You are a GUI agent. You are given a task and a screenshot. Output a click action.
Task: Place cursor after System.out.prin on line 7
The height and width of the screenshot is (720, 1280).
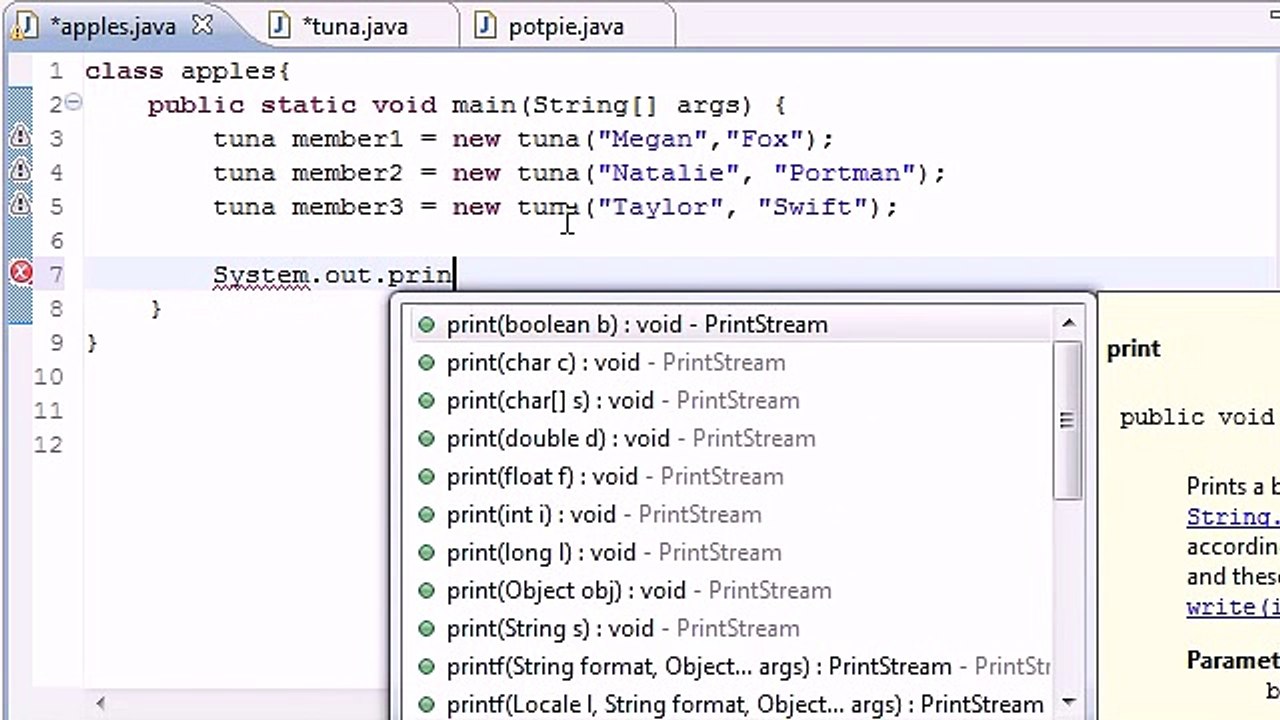(x=455, y=274)
